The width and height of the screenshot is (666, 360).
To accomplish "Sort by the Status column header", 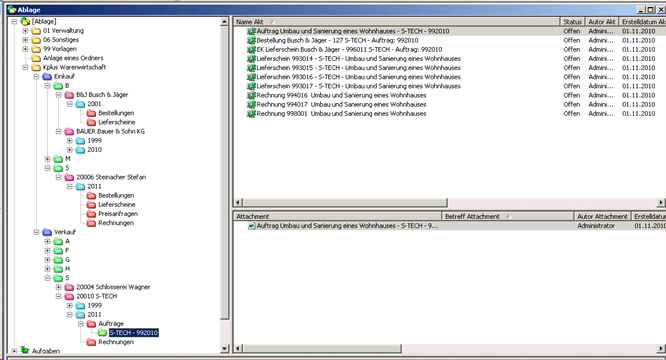I will tap(572, 22).
